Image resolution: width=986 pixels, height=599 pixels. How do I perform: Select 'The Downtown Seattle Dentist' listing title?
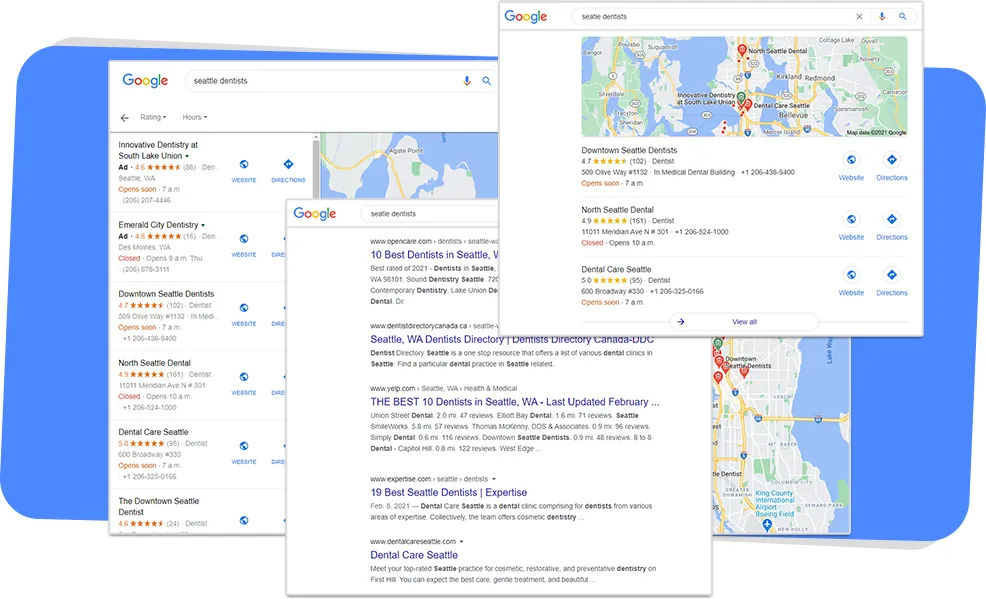tap(158, 507)
